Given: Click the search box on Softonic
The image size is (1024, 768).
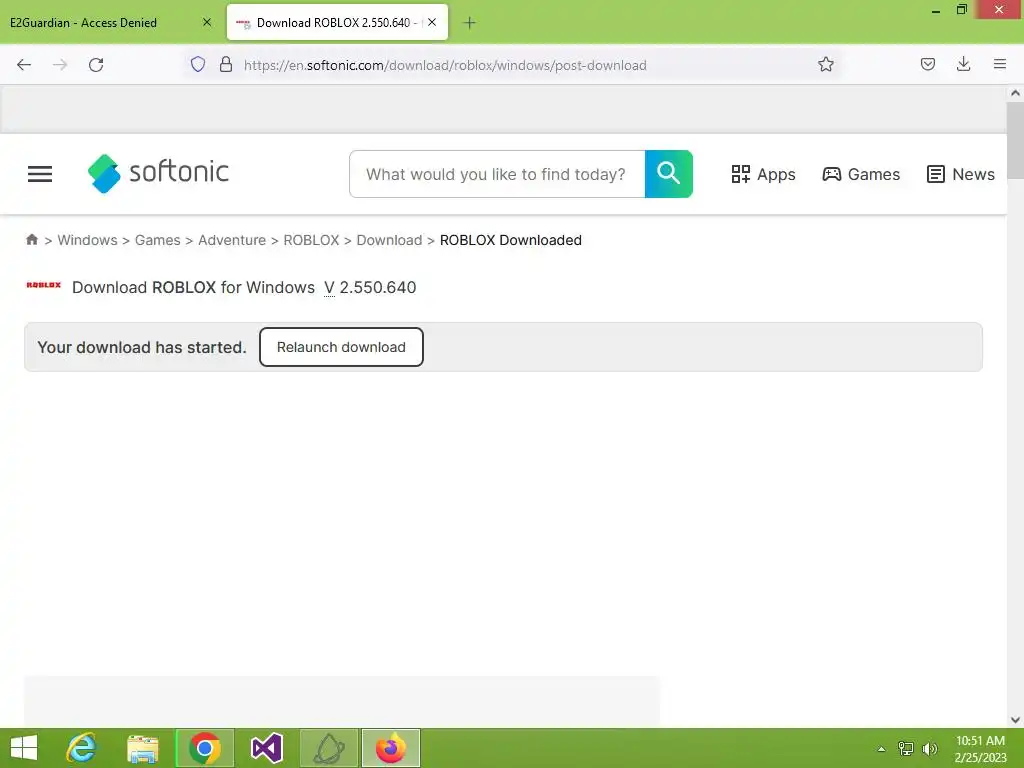Looking at the screenshot, I should [x=497, y=174].
